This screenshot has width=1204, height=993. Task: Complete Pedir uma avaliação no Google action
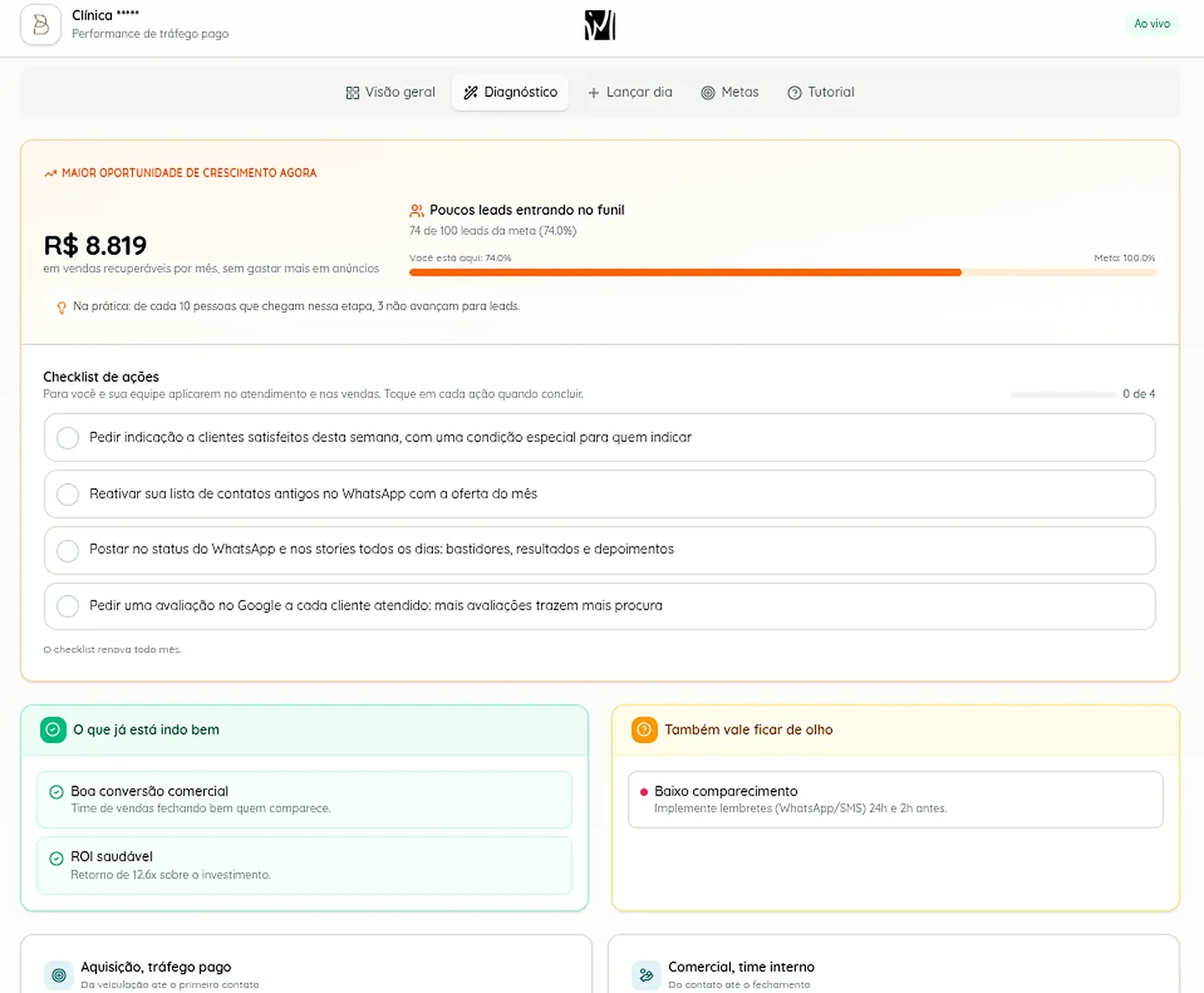[68, 606]
